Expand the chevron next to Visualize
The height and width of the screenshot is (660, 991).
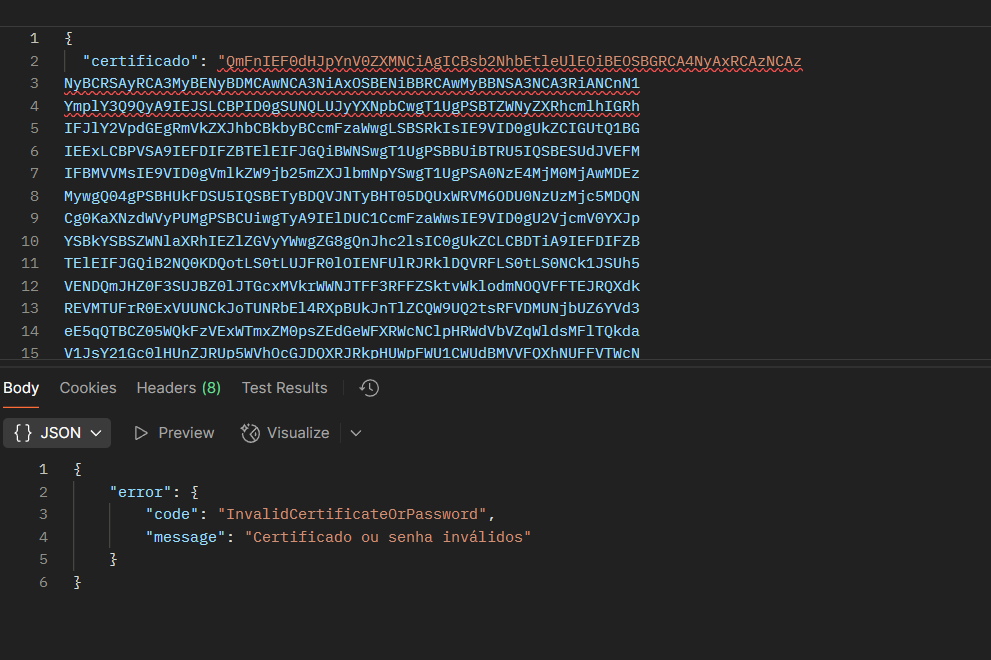(x=356, y=433)
